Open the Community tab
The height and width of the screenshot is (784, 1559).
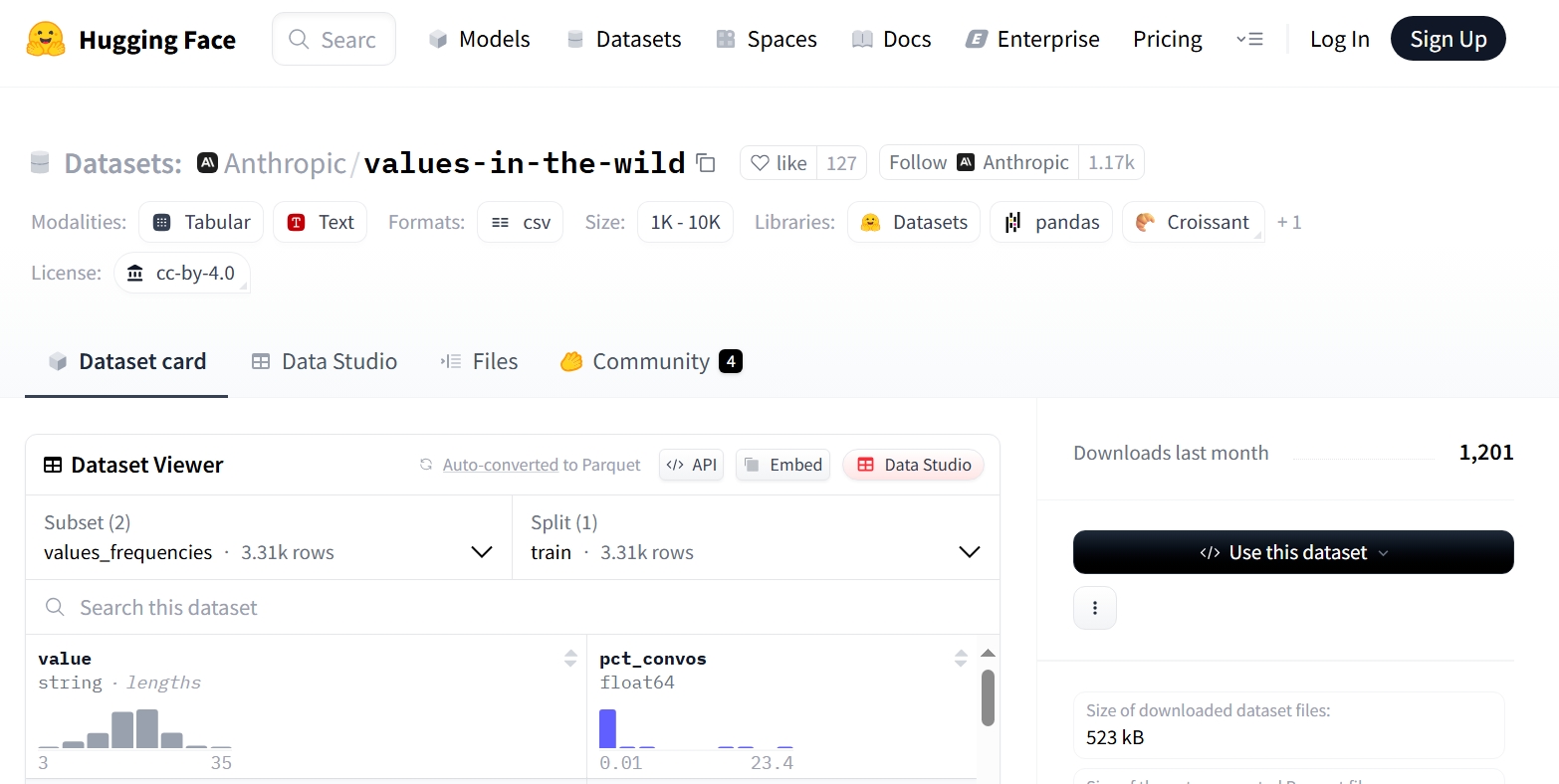coord(651,362)
